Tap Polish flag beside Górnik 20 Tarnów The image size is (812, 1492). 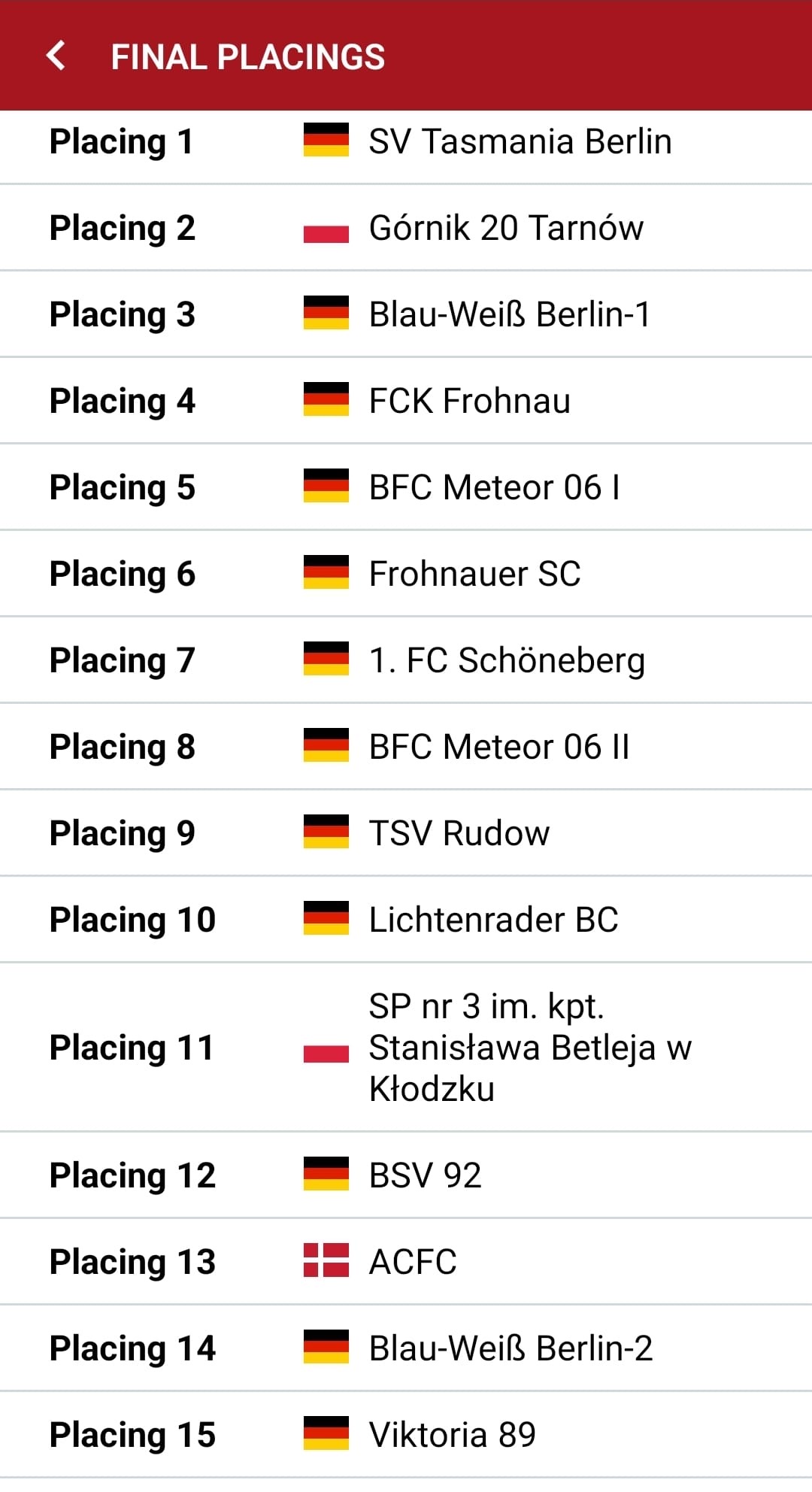click(x=326, y=228)
